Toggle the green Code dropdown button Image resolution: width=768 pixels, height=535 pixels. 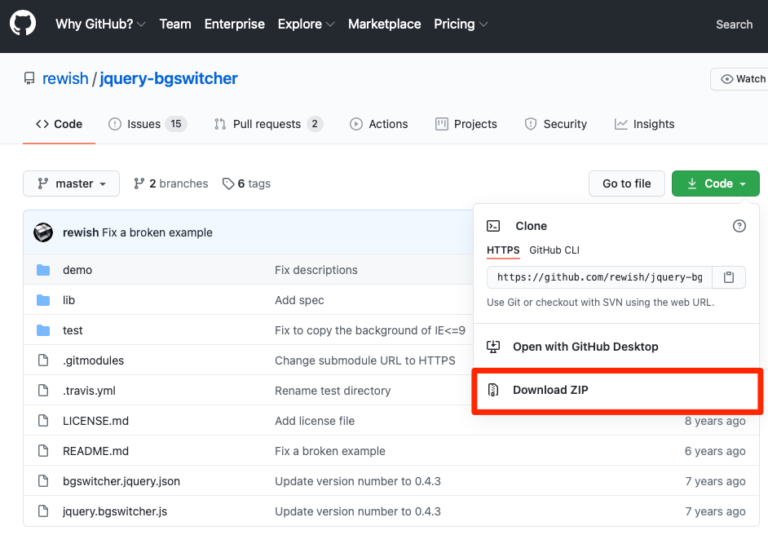coord(716,184)
